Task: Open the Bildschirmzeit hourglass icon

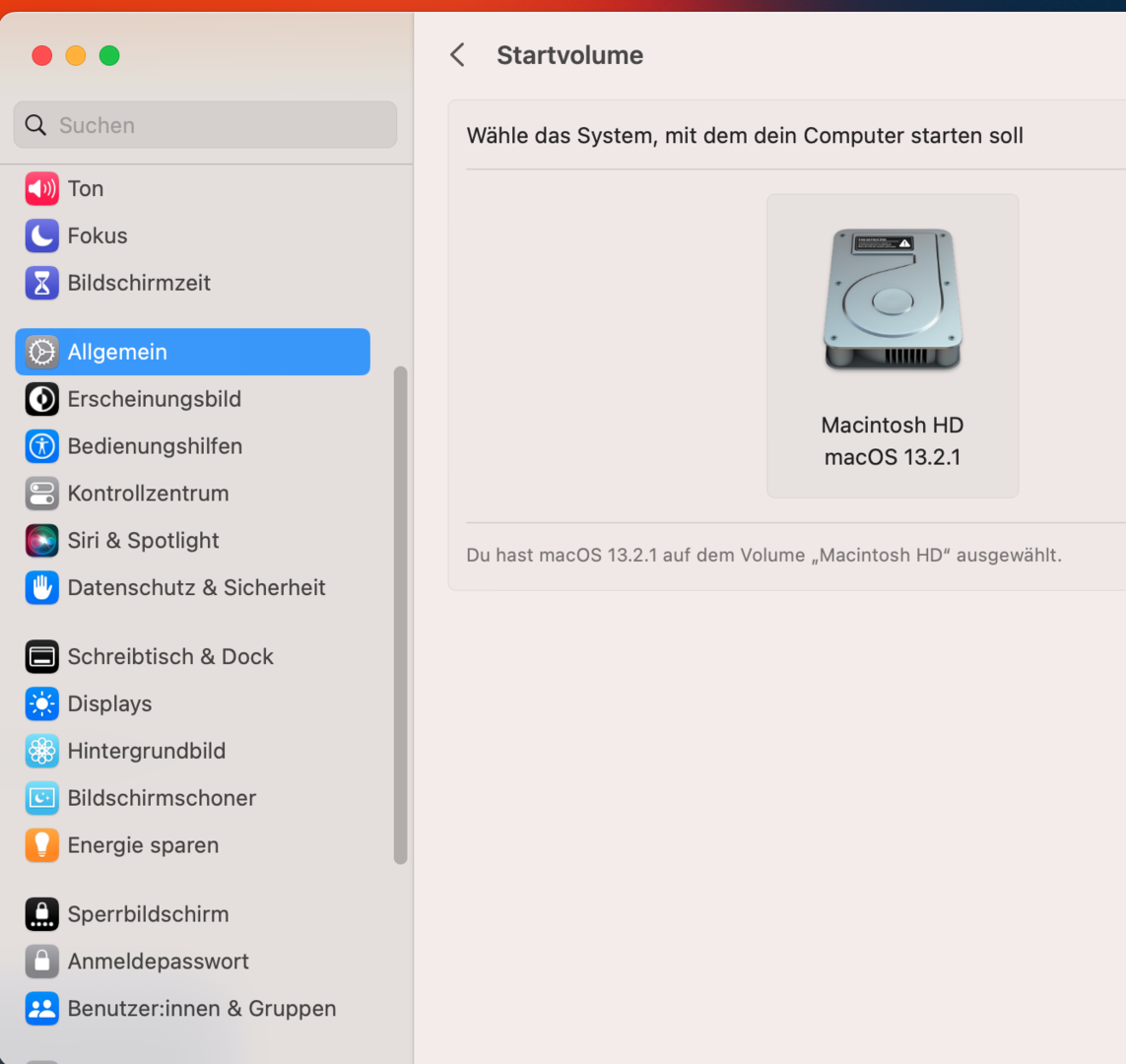Action: click(x=41, y=283)
